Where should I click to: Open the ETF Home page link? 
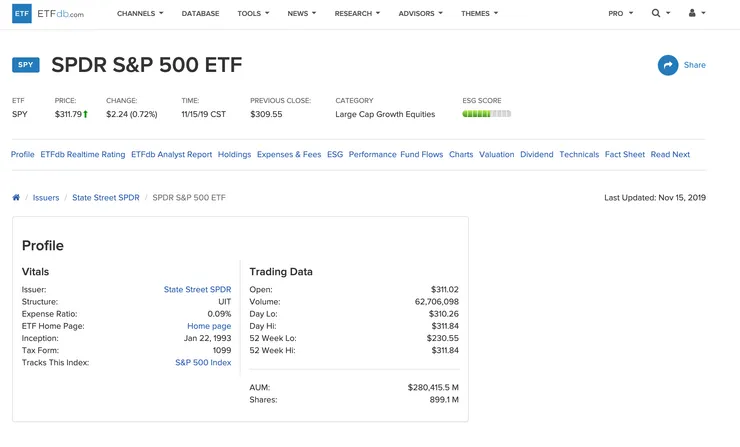209,326
